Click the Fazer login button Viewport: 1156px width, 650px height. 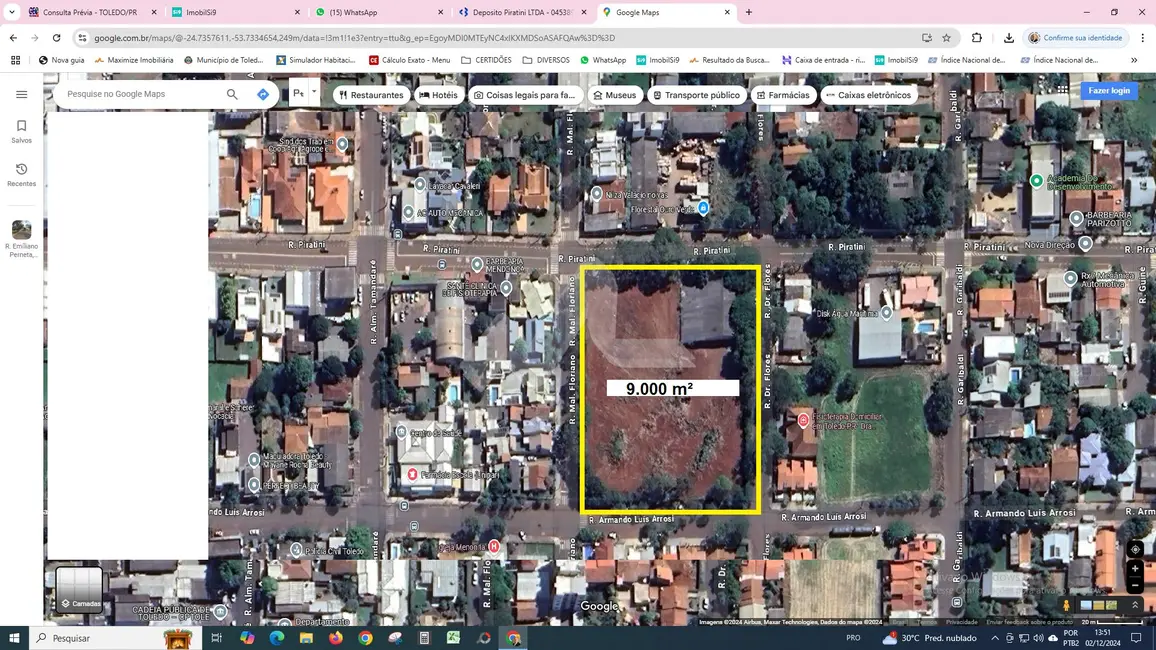[x=1108, y=91]
